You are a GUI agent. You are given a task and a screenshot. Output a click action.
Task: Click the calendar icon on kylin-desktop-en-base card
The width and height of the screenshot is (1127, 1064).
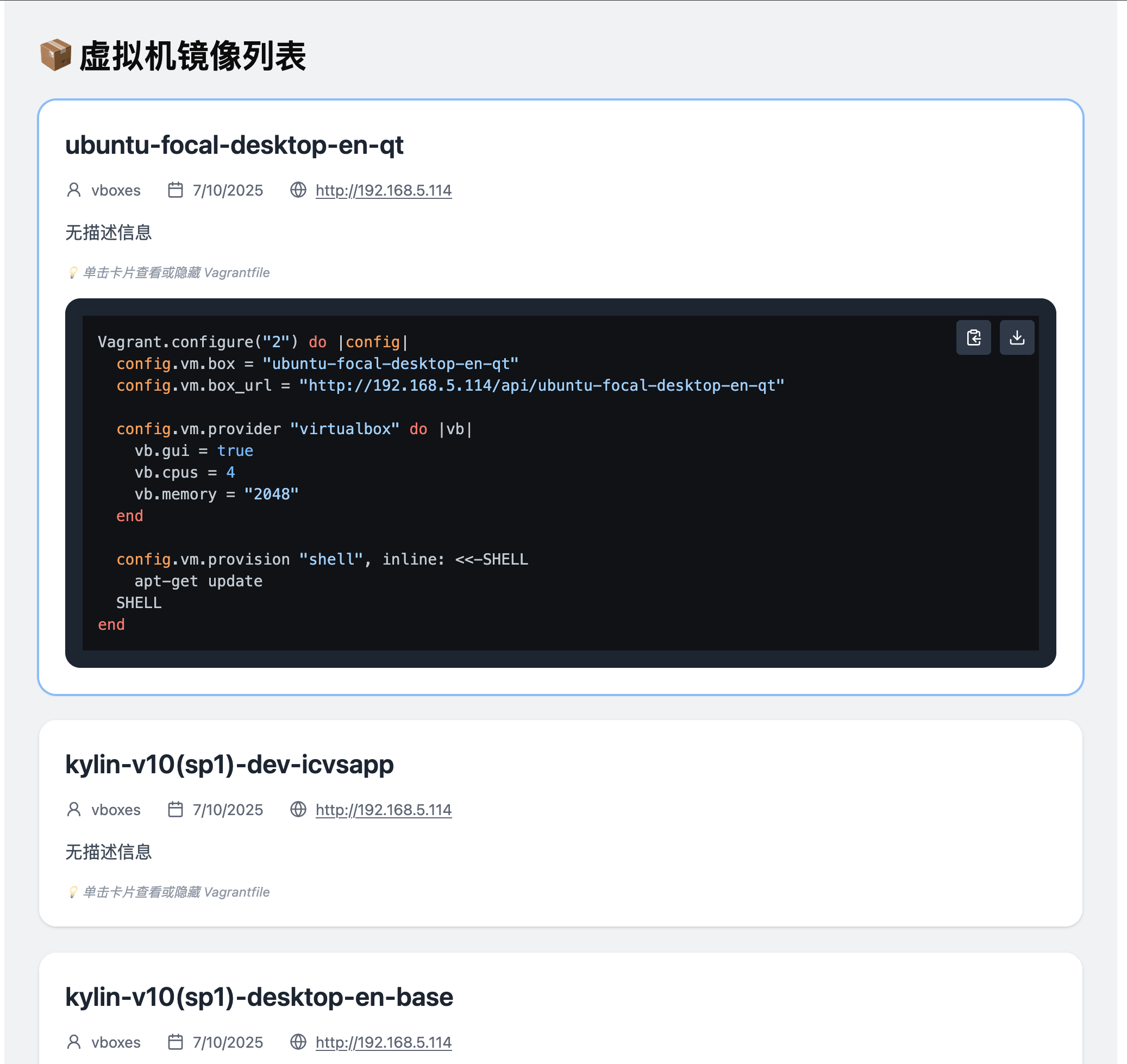pos(176,1042)
